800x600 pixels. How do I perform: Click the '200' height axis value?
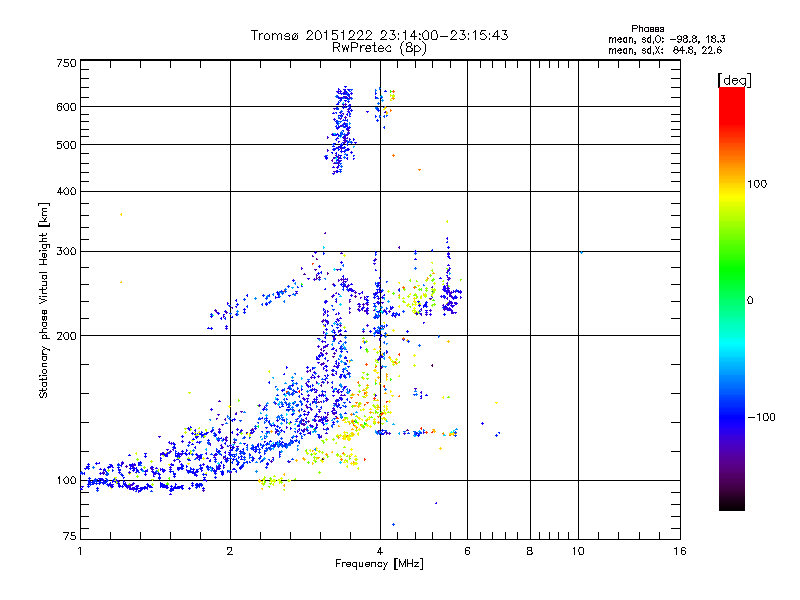coord(66,336)
